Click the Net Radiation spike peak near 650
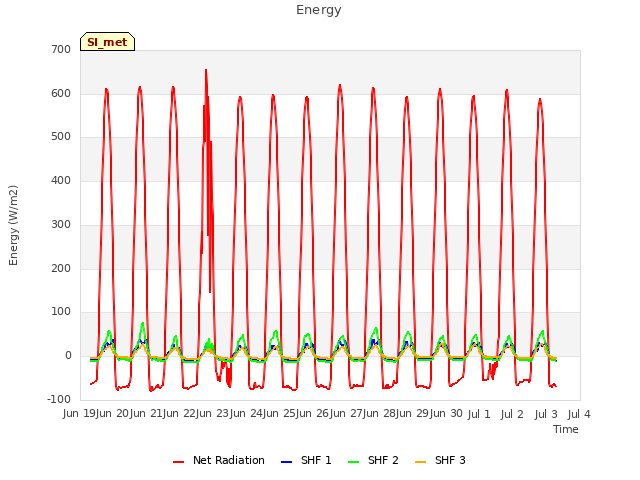Image resolution: width=640 pixels, height=480 pixels. pos(206,70)
